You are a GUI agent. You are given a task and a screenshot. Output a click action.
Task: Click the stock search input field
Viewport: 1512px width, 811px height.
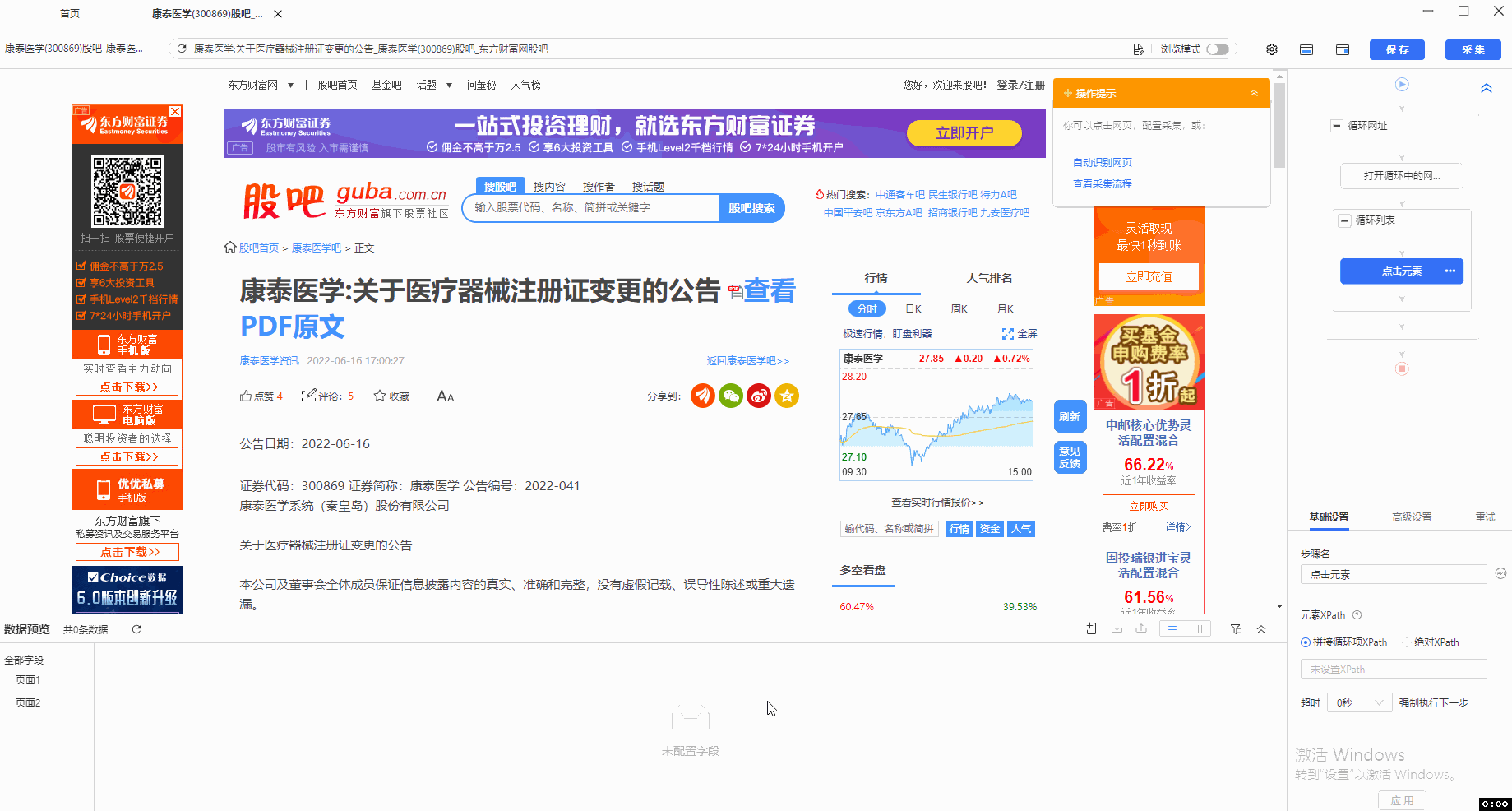[592, 208]
